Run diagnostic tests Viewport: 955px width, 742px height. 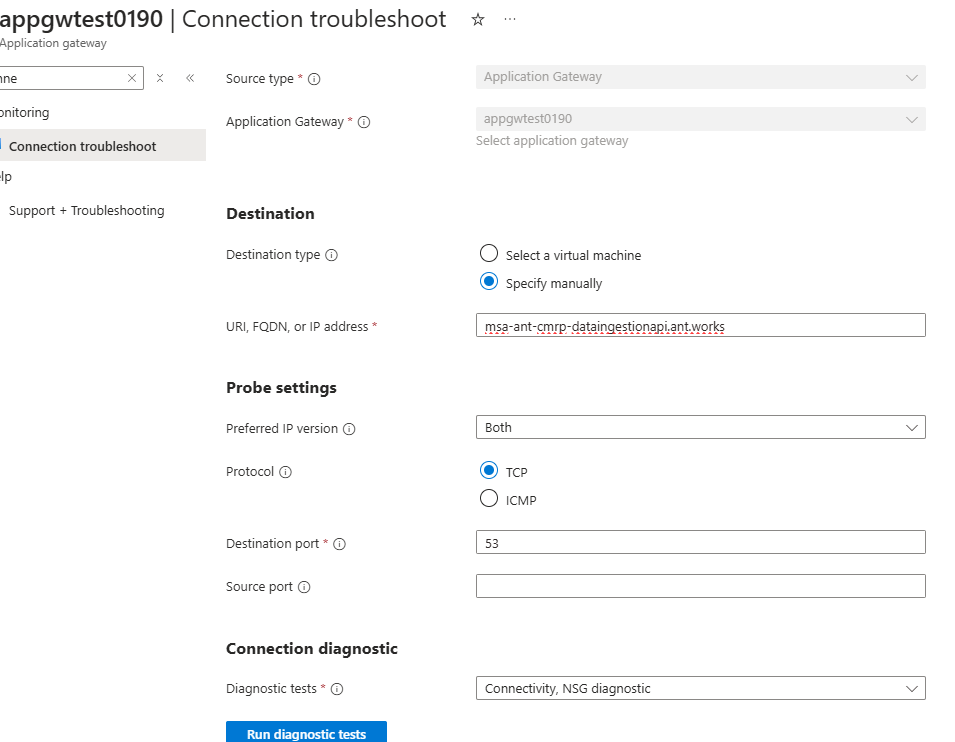pyautogui.click(x=306, y=733)
